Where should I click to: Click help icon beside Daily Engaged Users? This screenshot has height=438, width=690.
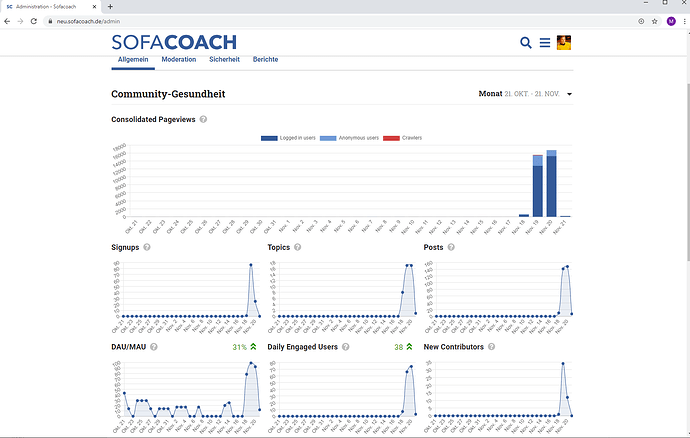click(347, 347)
